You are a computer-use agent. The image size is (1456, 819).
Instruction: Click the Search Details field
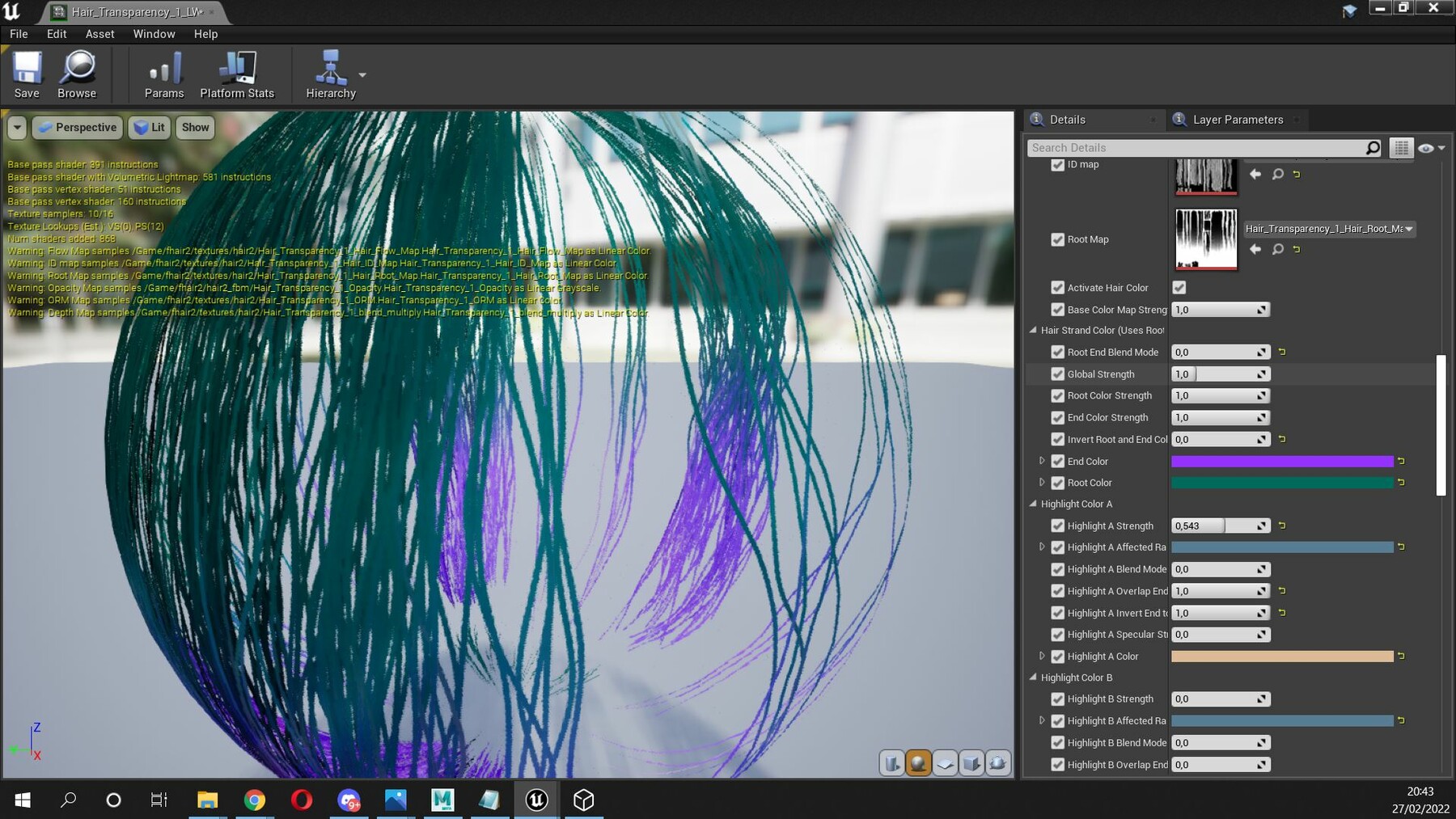tap(1197, 148)
